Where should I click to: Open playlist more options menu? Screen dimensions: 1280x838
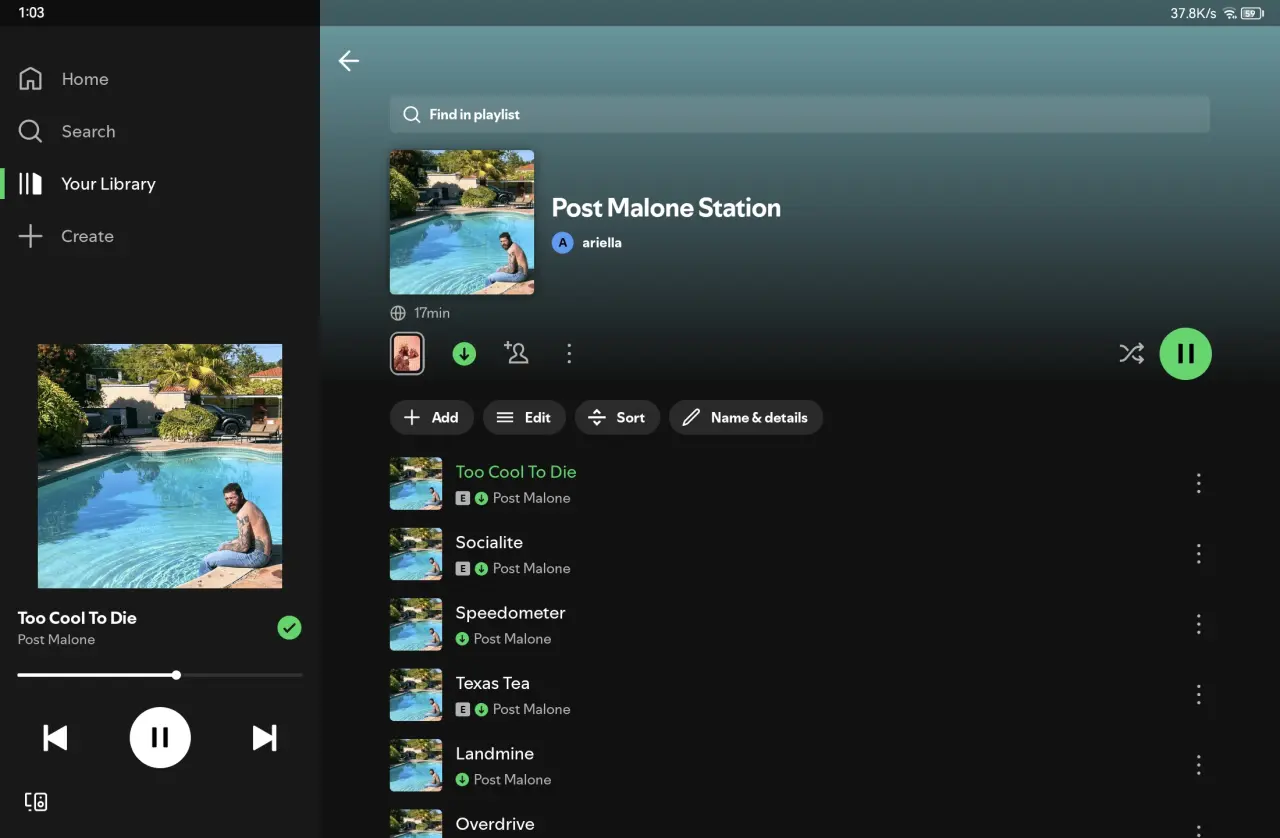click(569, 353)
